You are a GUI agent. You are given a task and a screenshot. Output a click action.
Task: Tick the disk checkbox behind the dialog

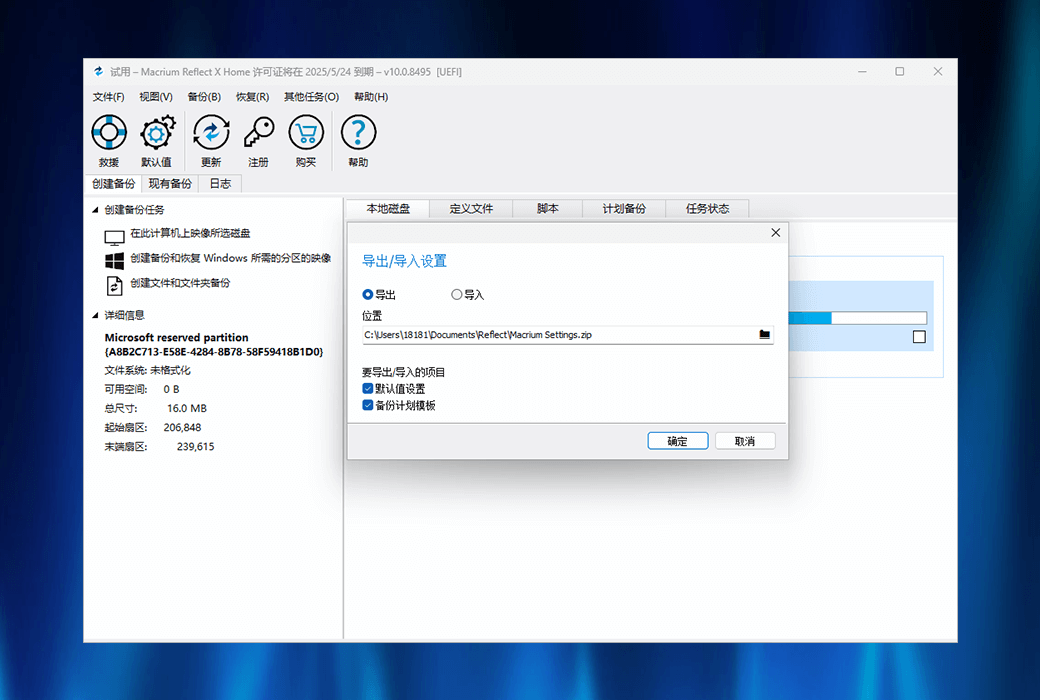pyautogui.click(x=919, y=337)
